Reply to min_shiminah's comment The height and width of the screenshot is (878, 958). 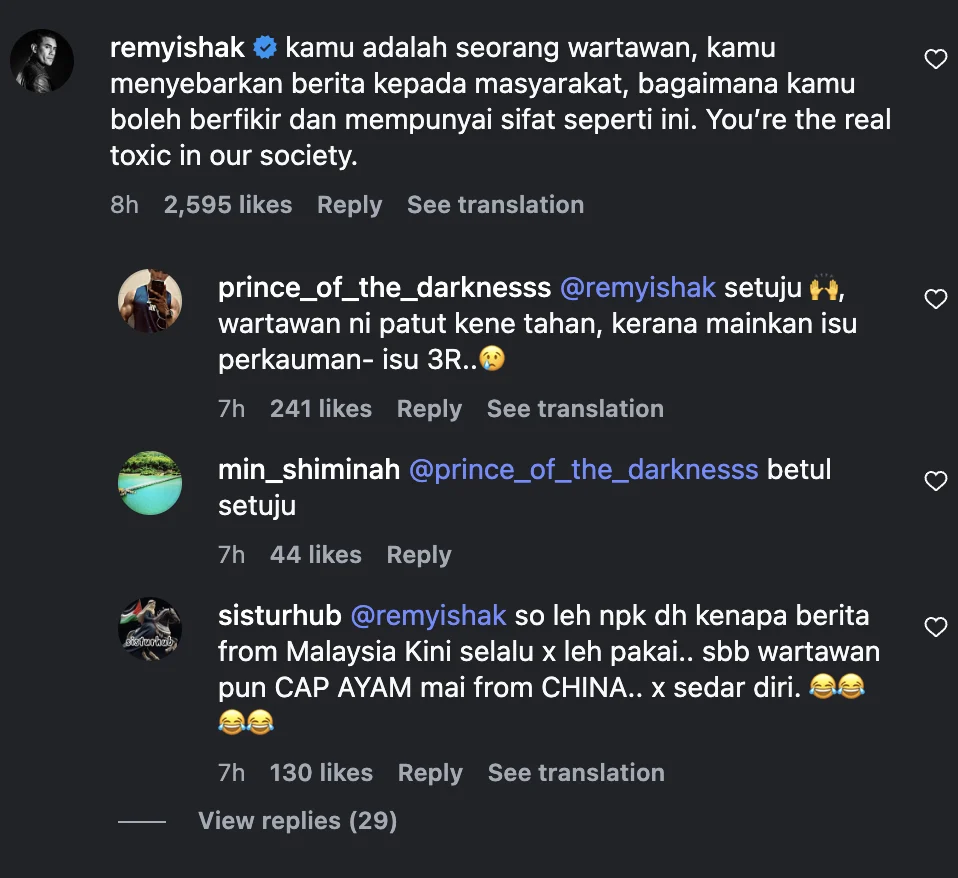point(419,555)
